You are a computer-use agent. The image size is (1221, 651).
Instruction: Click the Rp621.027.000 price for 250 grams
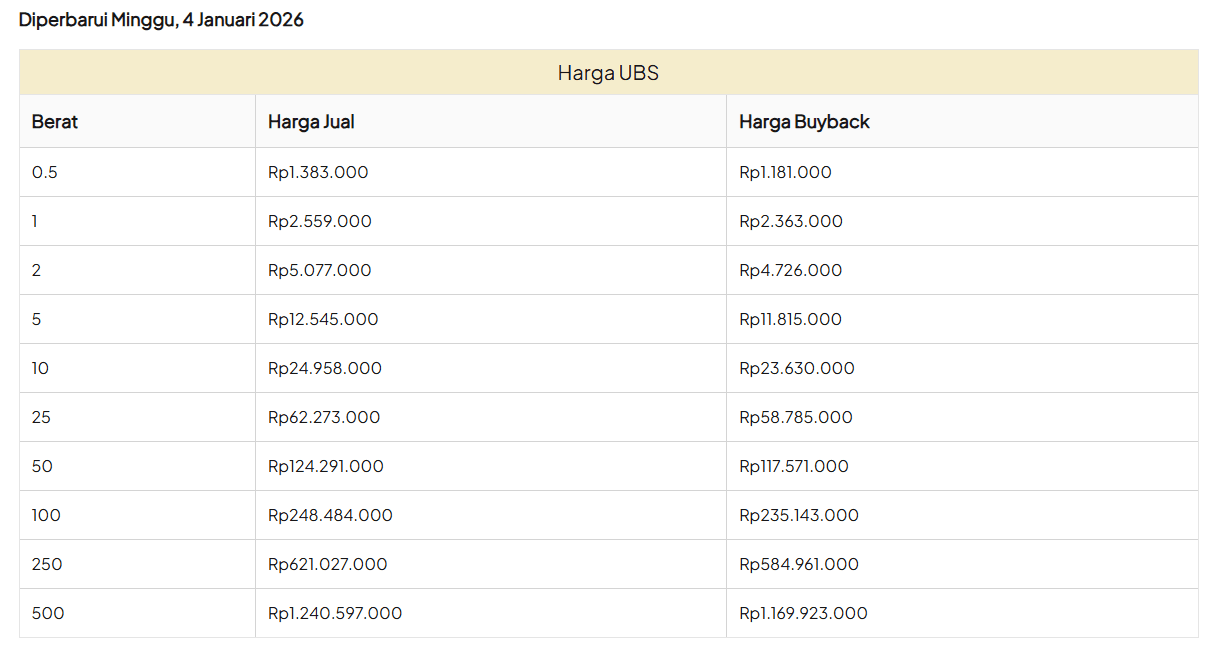point(328,564)
